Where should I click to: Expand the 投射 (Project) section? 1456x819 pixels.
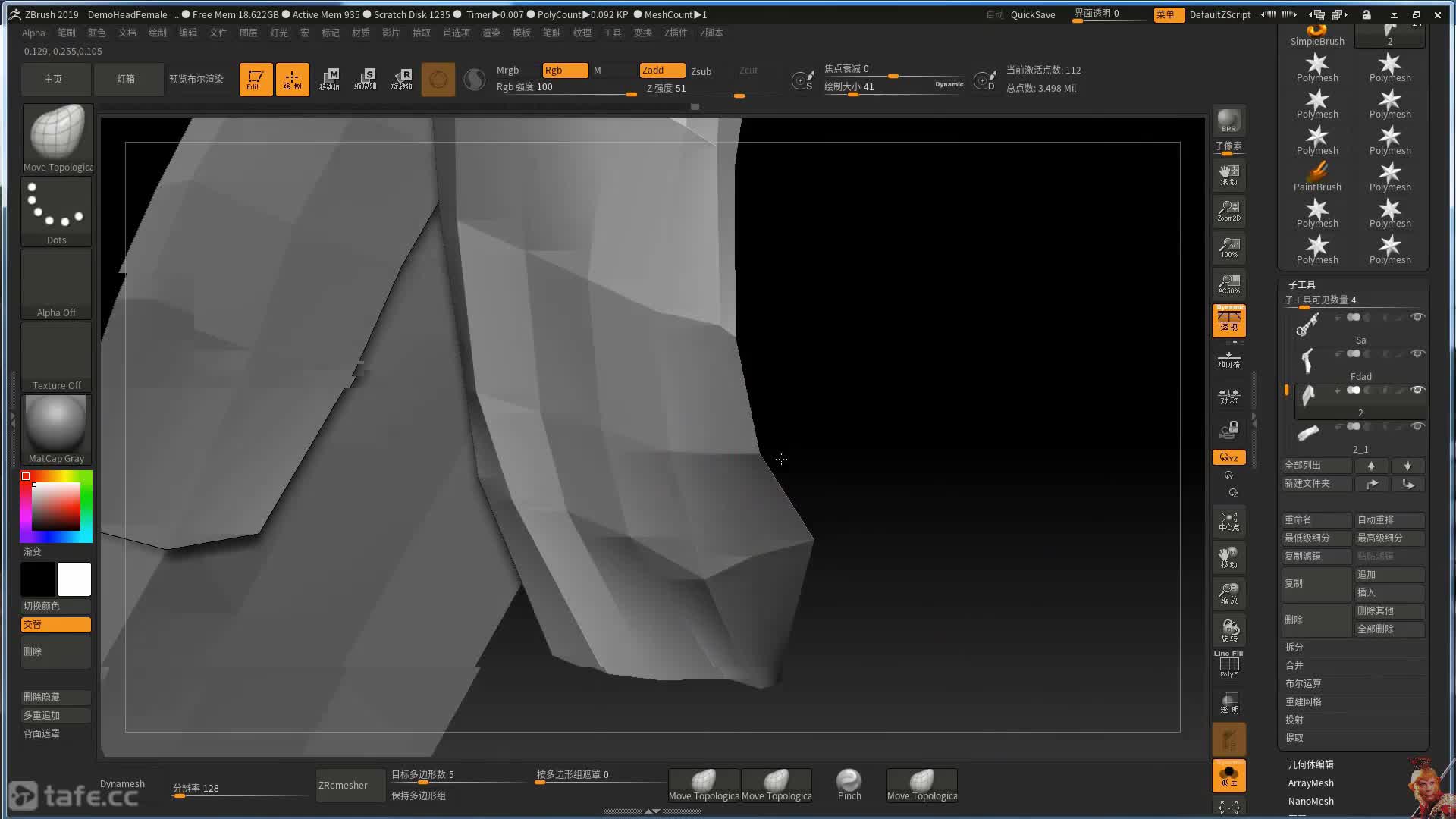[1294, 720]
